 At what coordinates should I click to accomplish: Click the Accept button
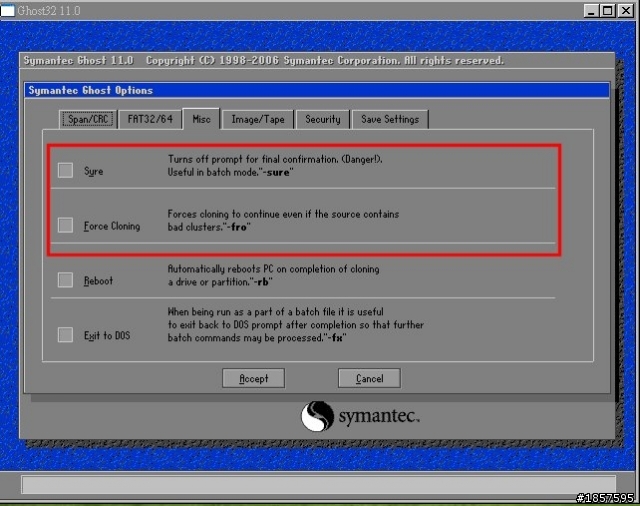[253, 378]
